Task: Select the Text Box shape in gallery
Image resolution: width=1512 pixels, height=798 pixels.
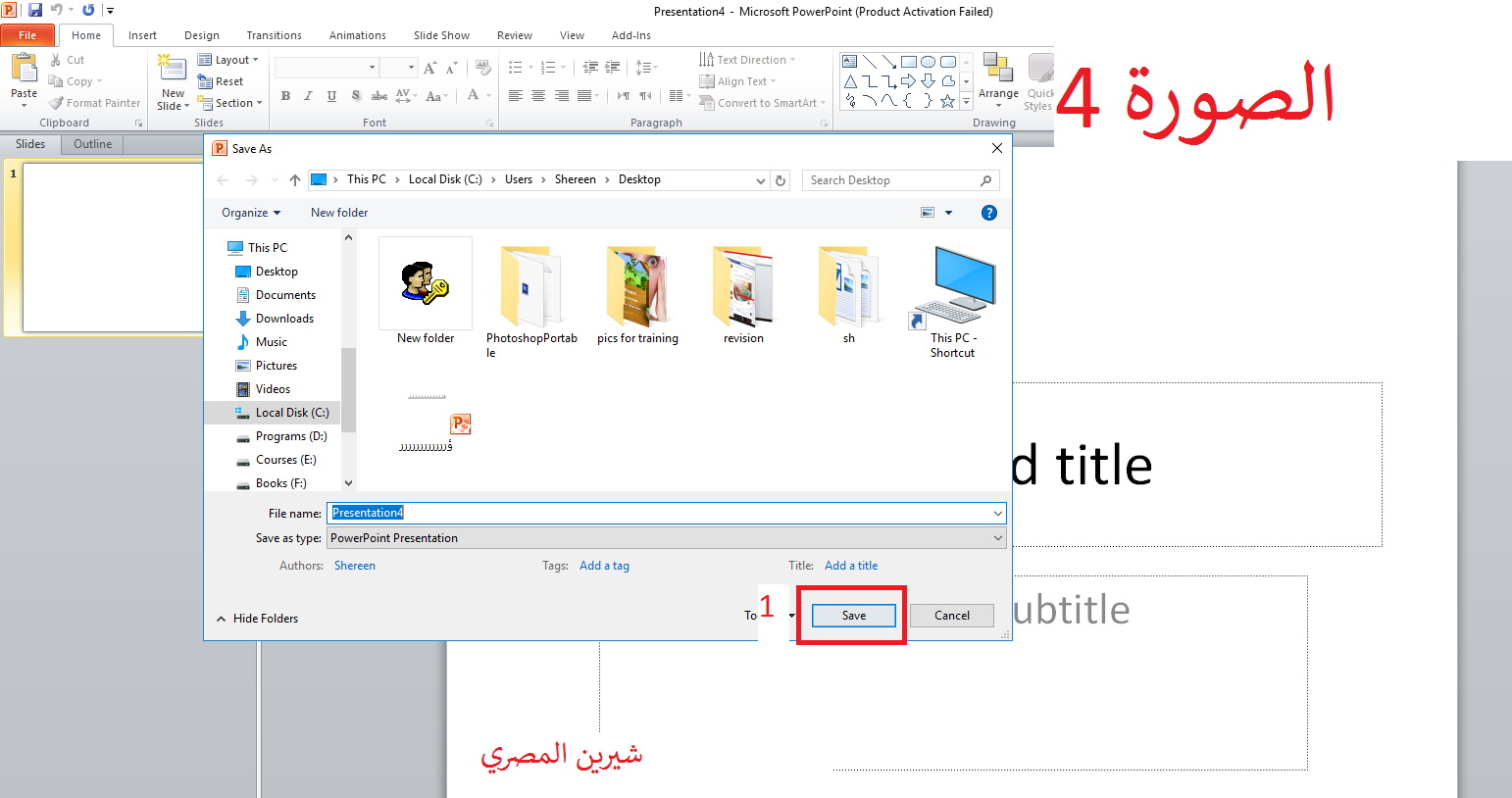Action: (850, 62)
